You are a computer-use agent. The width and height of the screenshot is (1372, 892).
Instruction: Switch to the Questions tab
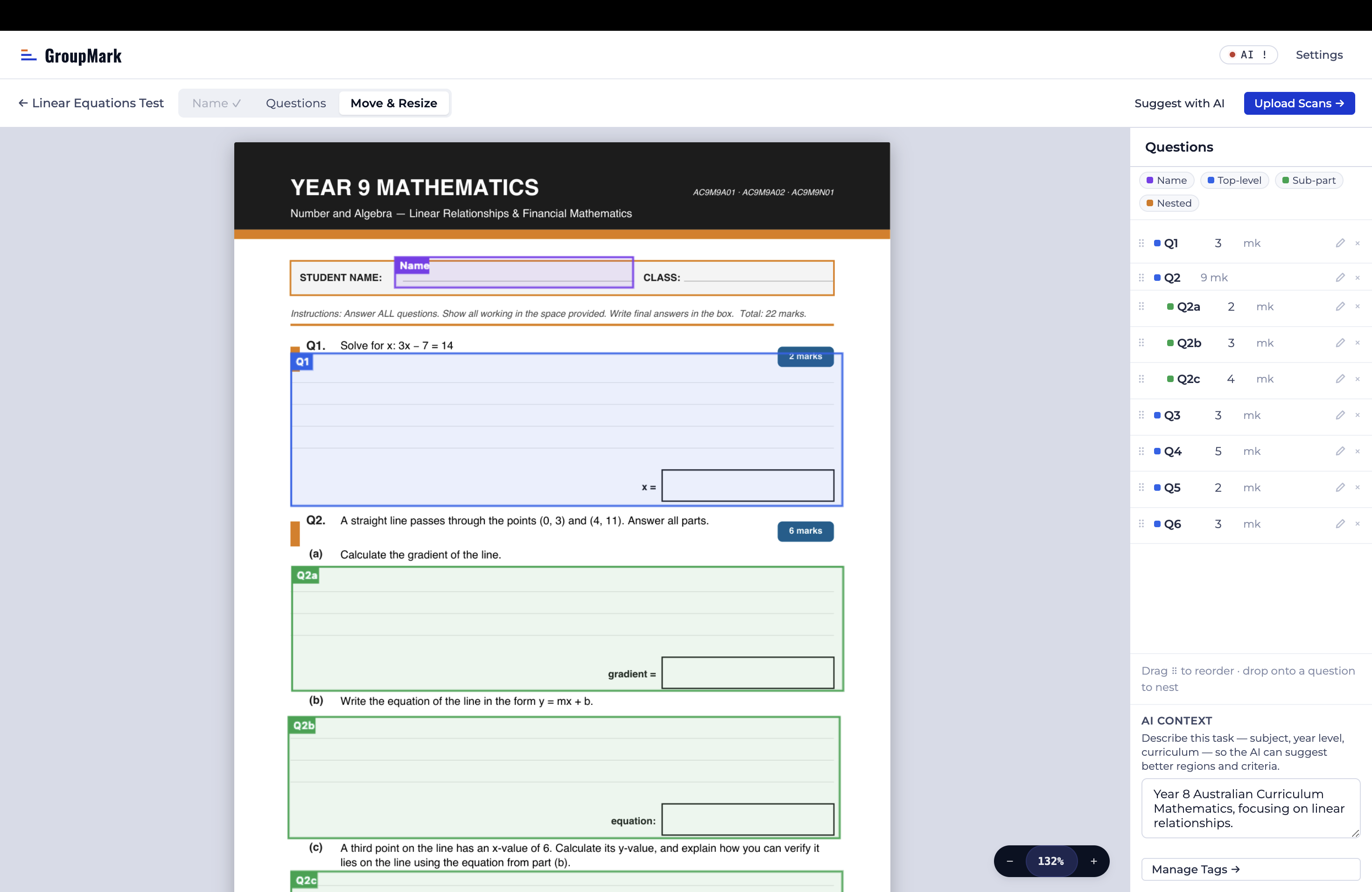click(296, 103)
